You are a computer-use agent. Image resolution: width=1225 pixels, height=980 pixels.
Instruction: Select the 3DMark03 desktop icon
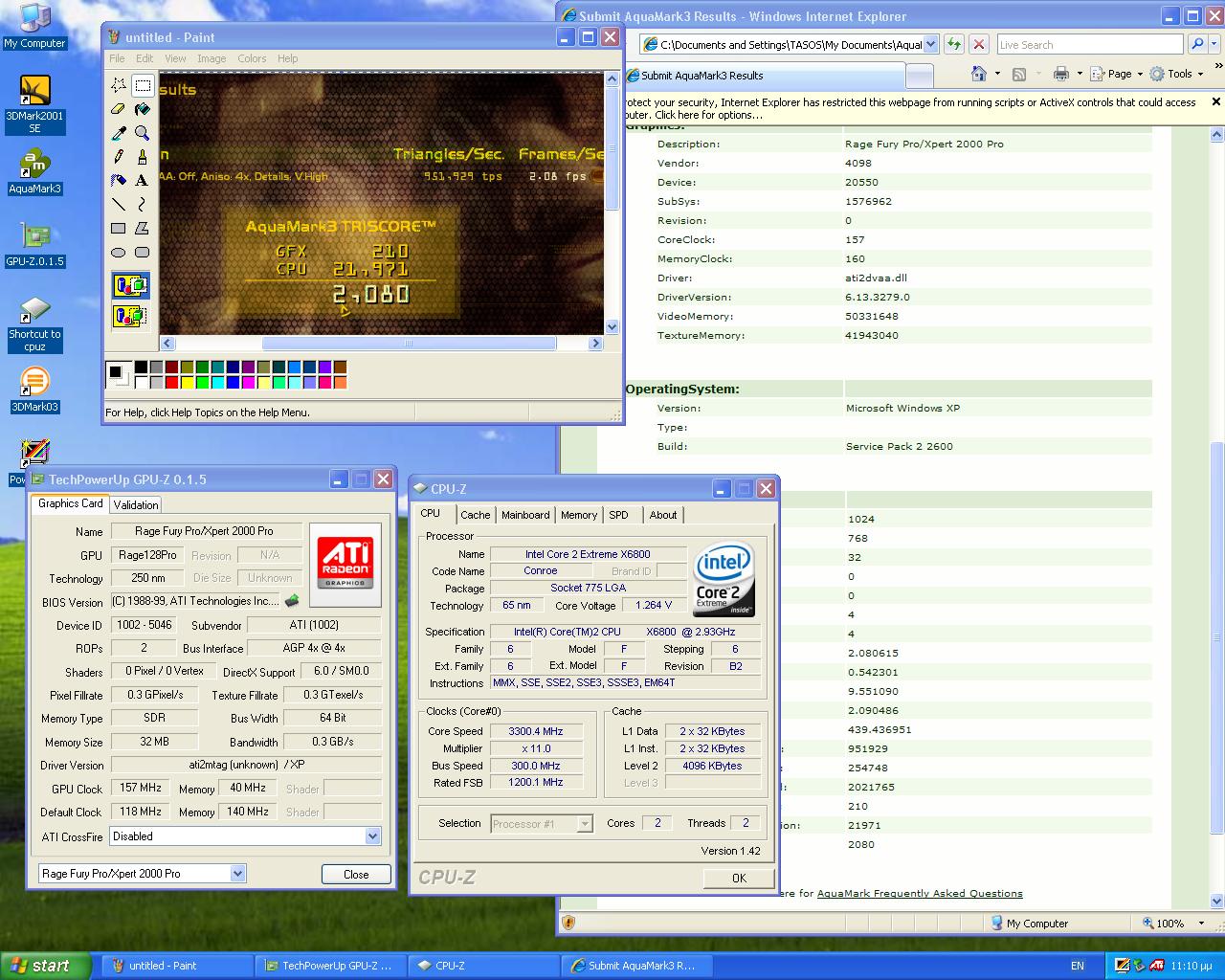point(34,390)
